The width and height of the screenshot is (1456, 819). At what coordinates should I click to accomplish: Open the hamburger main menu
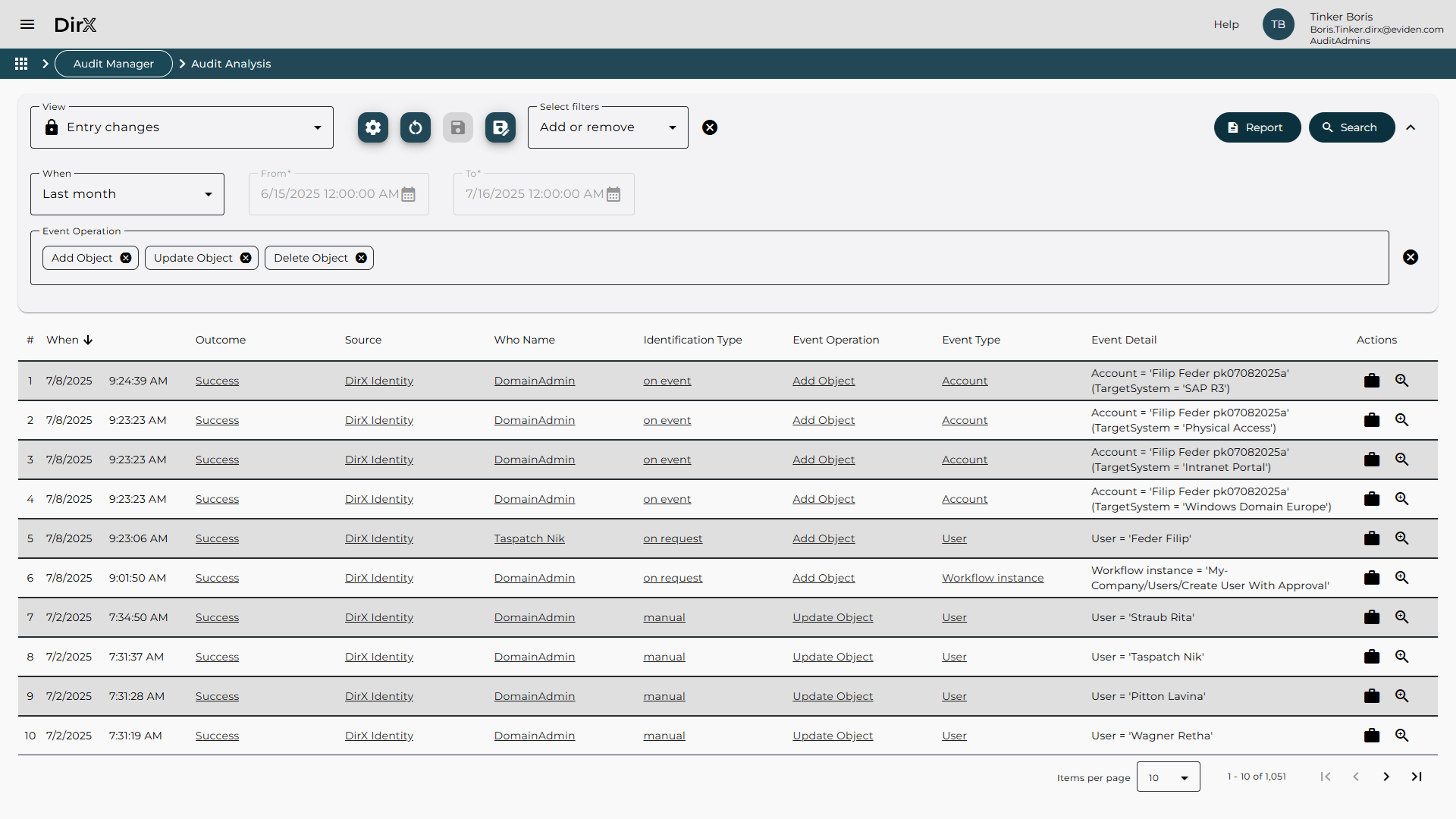[x=27, y=24]
